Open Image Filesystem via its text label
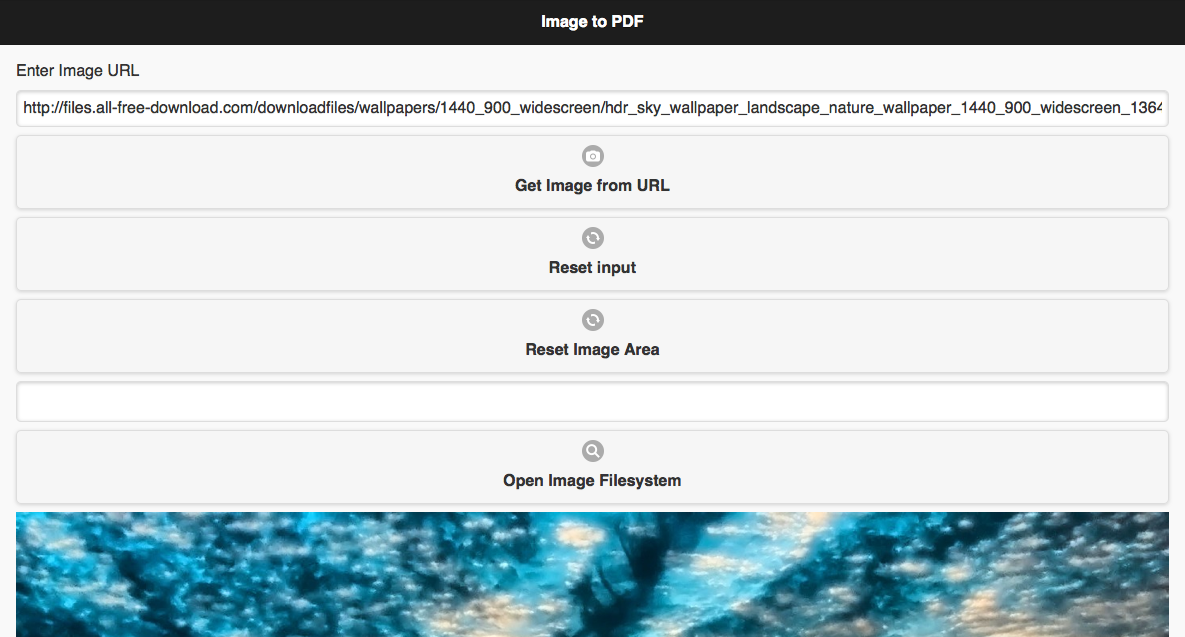This screenshot has width=1185, height=637. tap(592, 481)
